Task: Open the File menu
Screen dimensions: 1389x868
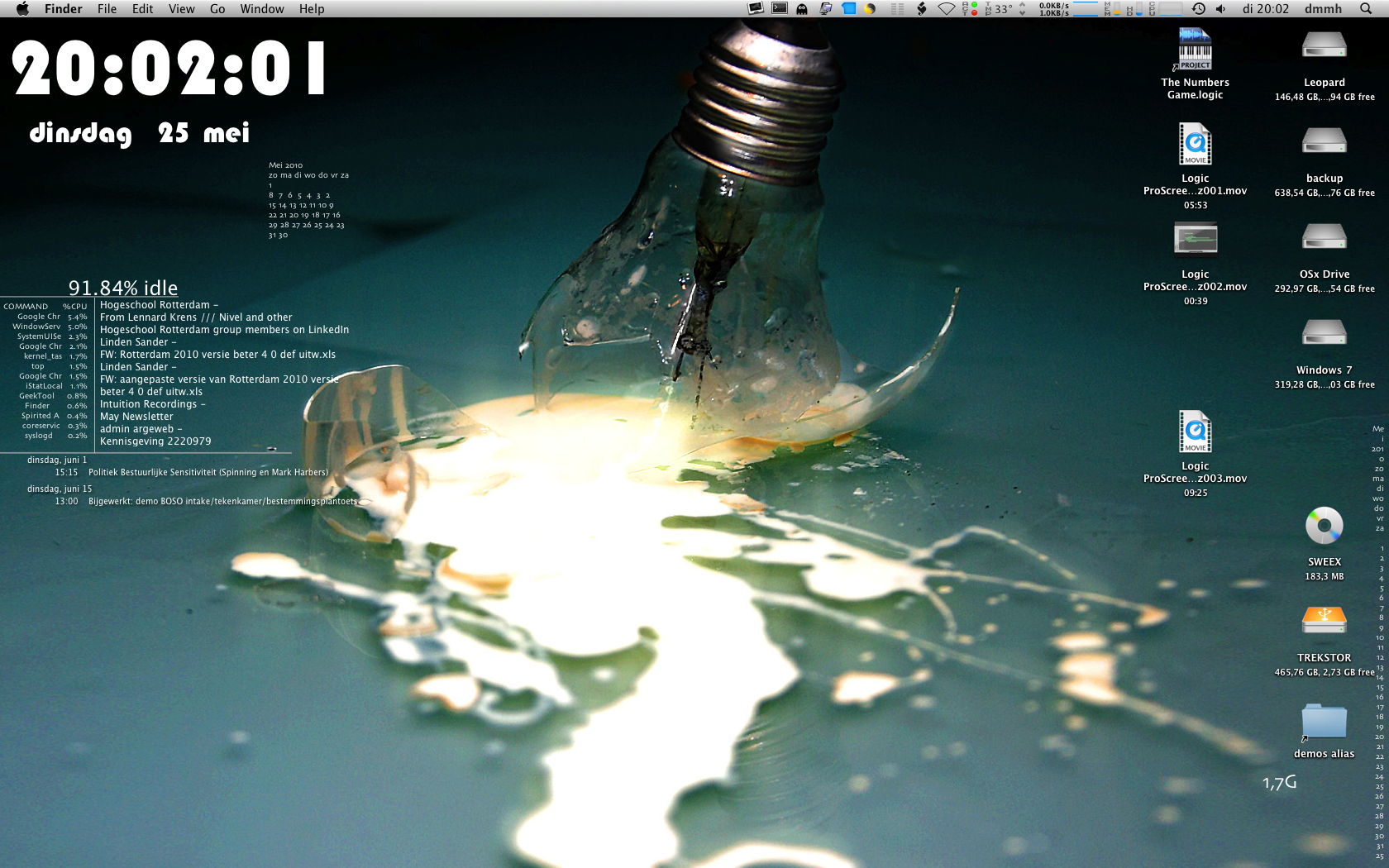Action: pyautogui.click(x=107, y=9)
